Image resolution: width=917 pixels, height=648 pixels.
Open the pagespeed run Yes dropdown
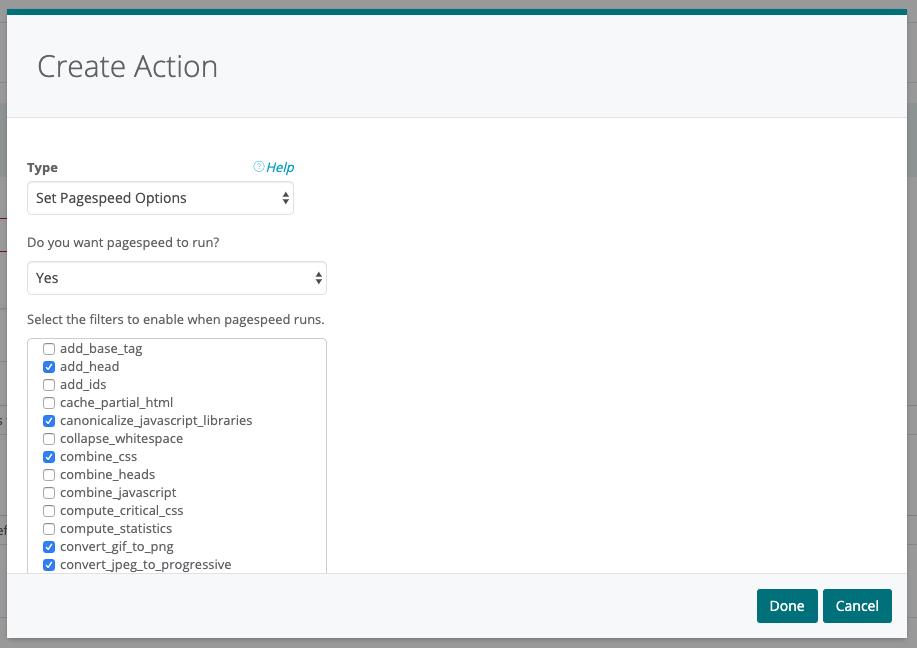click(176, 278)
